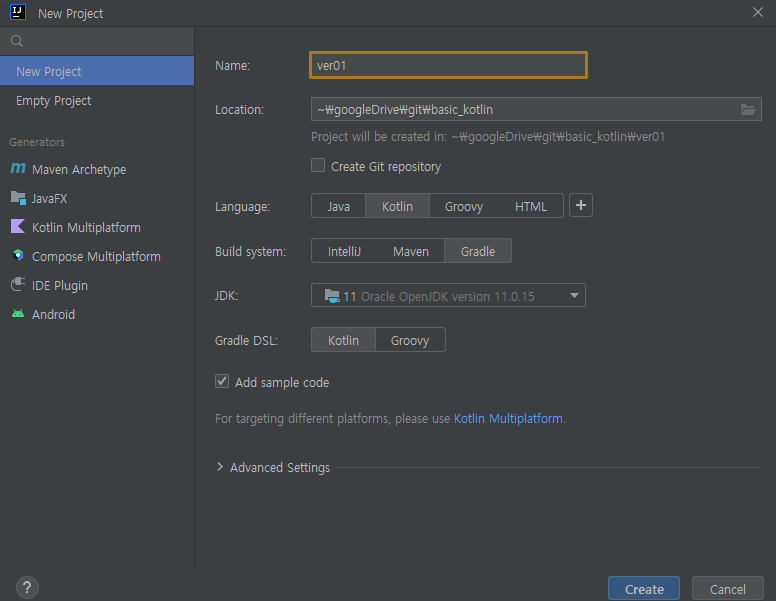Click the browse folder icon in Location field
Screen dimensions: 776x601
[x=748, y=109]
